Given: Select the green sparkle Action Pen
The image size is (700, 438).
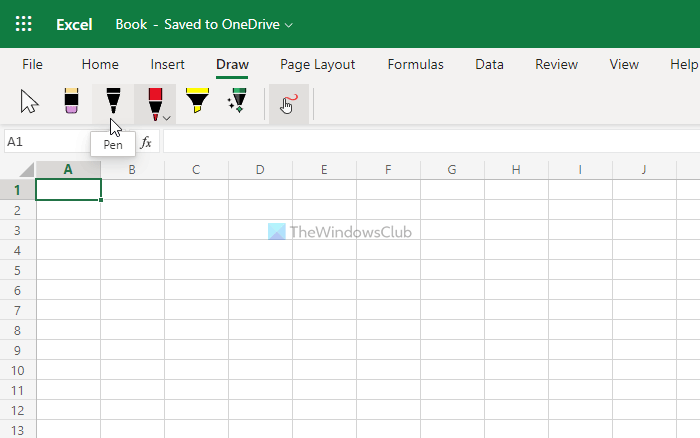Looking at the screenshot, I should point(238,100).
